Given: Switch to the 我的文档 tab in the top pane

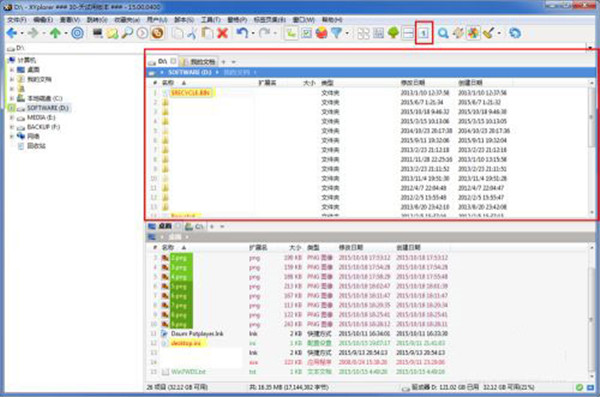Looking at the screenshot, I should (x=199, y=62).
